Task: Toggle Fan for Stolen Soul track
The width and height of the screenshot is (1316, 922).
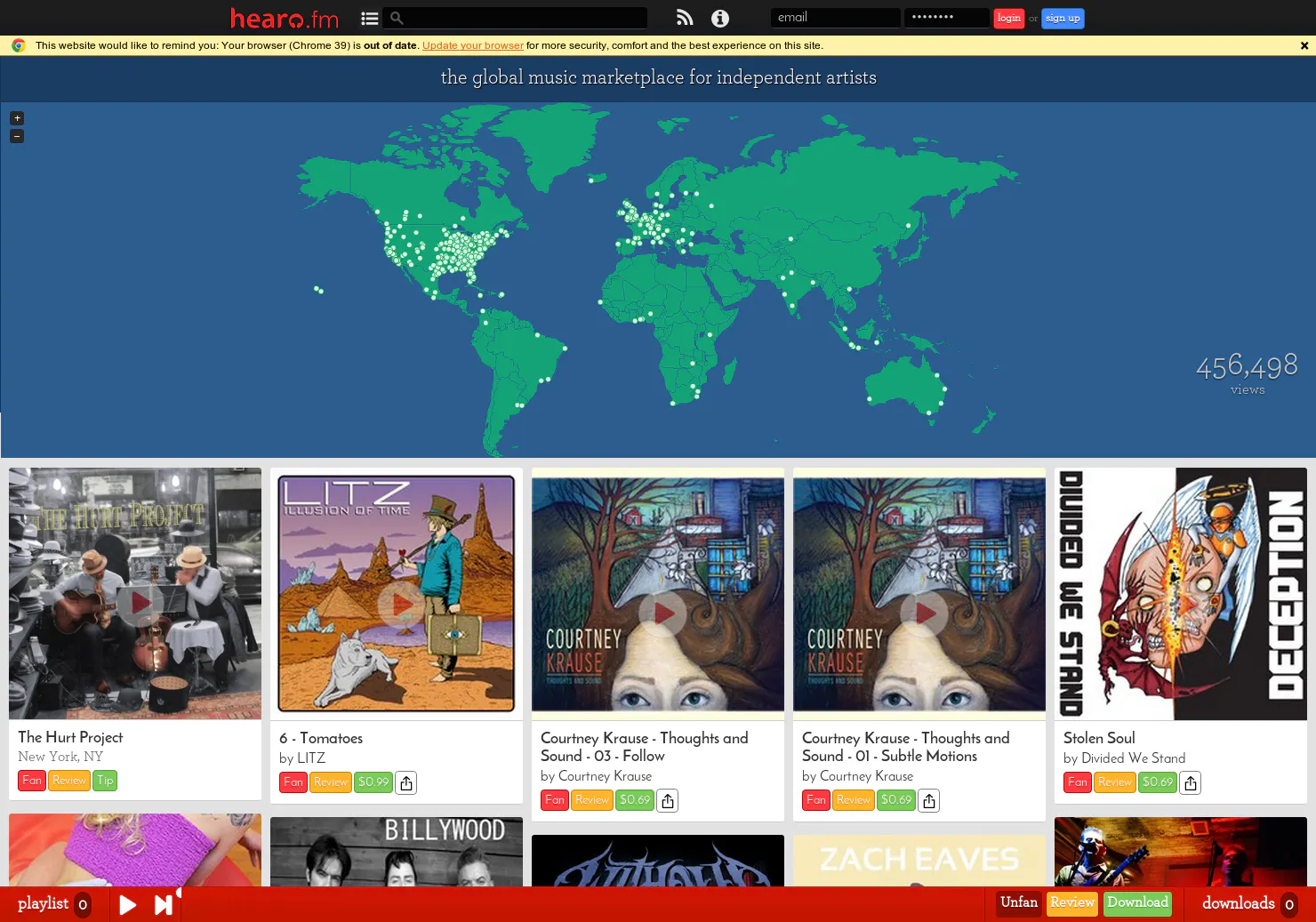Action: tap(1078, 782)
